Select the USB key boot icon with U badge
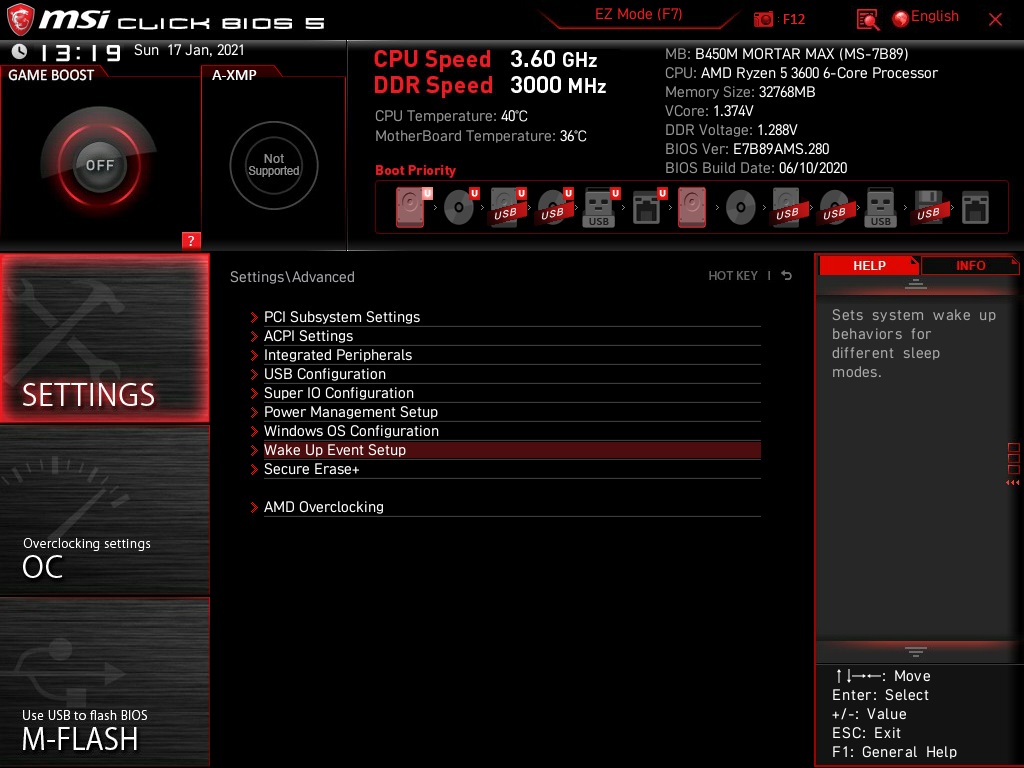 pos(600,207)
